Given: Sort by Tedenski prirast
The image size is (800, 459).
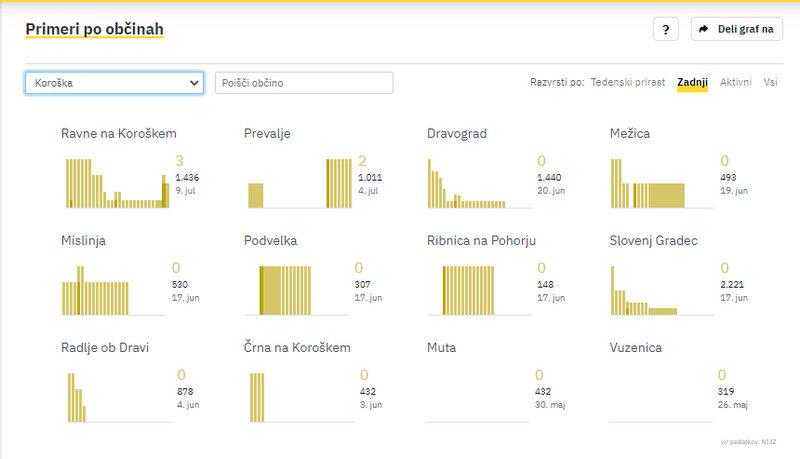Looking at the screenshot, I should coord(629,83).
